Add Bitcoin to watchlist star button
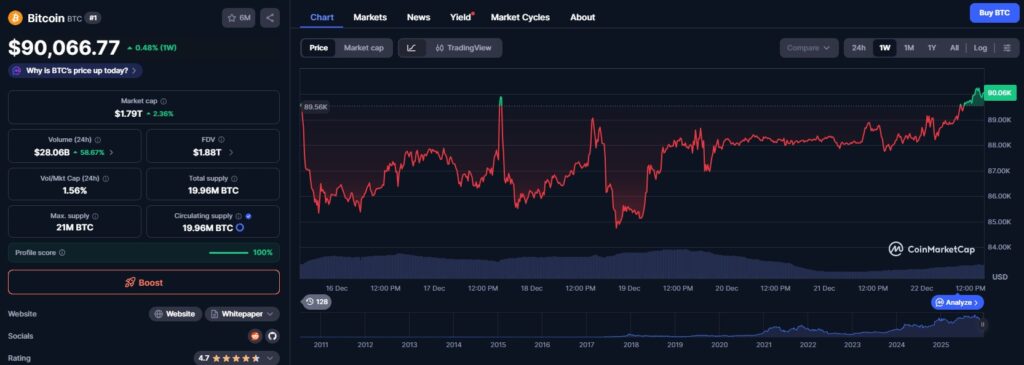The width and height of the screenshot is (1024, 365). click(x=238, y=18)
